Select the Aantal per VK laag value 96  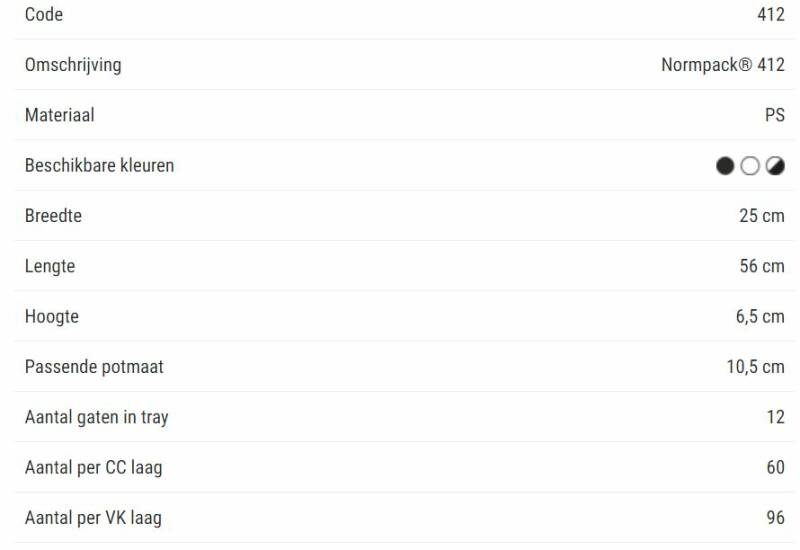775,518
